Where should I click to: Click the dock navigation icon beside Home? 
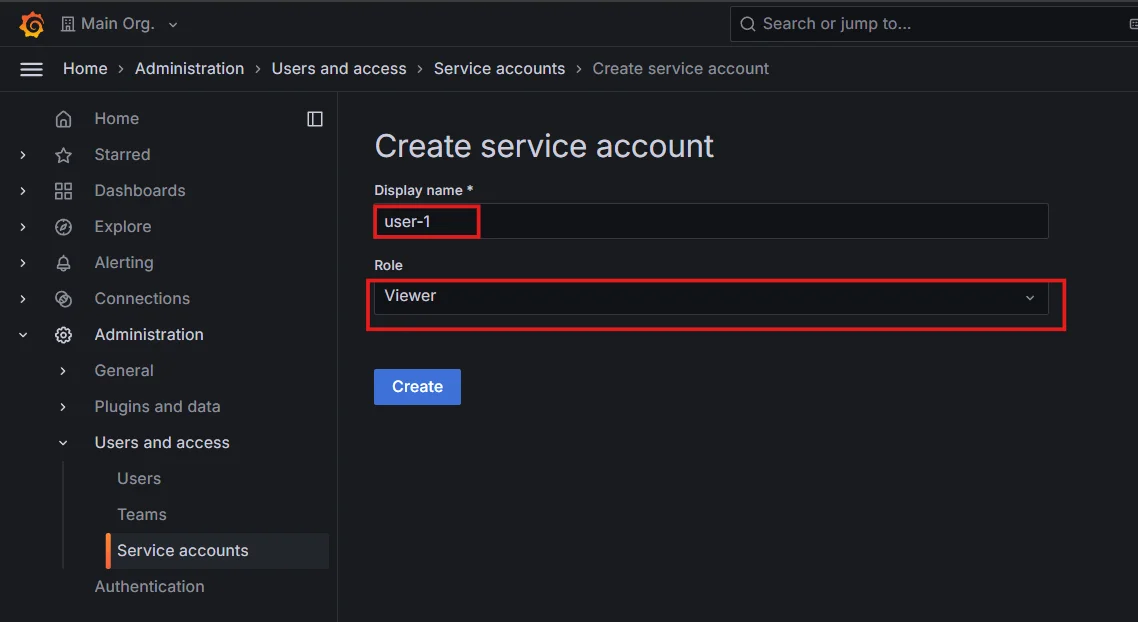(314, 118)
